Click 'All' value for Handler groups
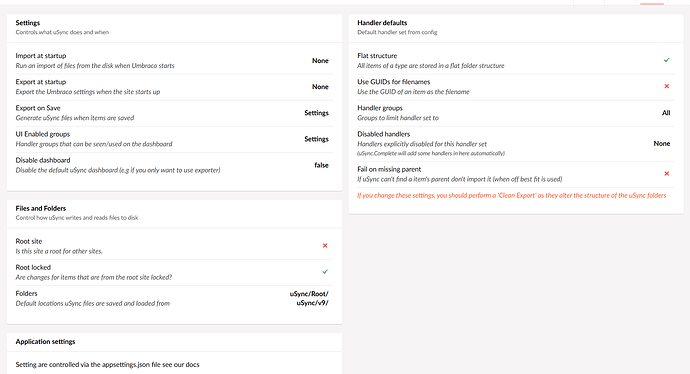Screen dimensions: 690x374 666,113
